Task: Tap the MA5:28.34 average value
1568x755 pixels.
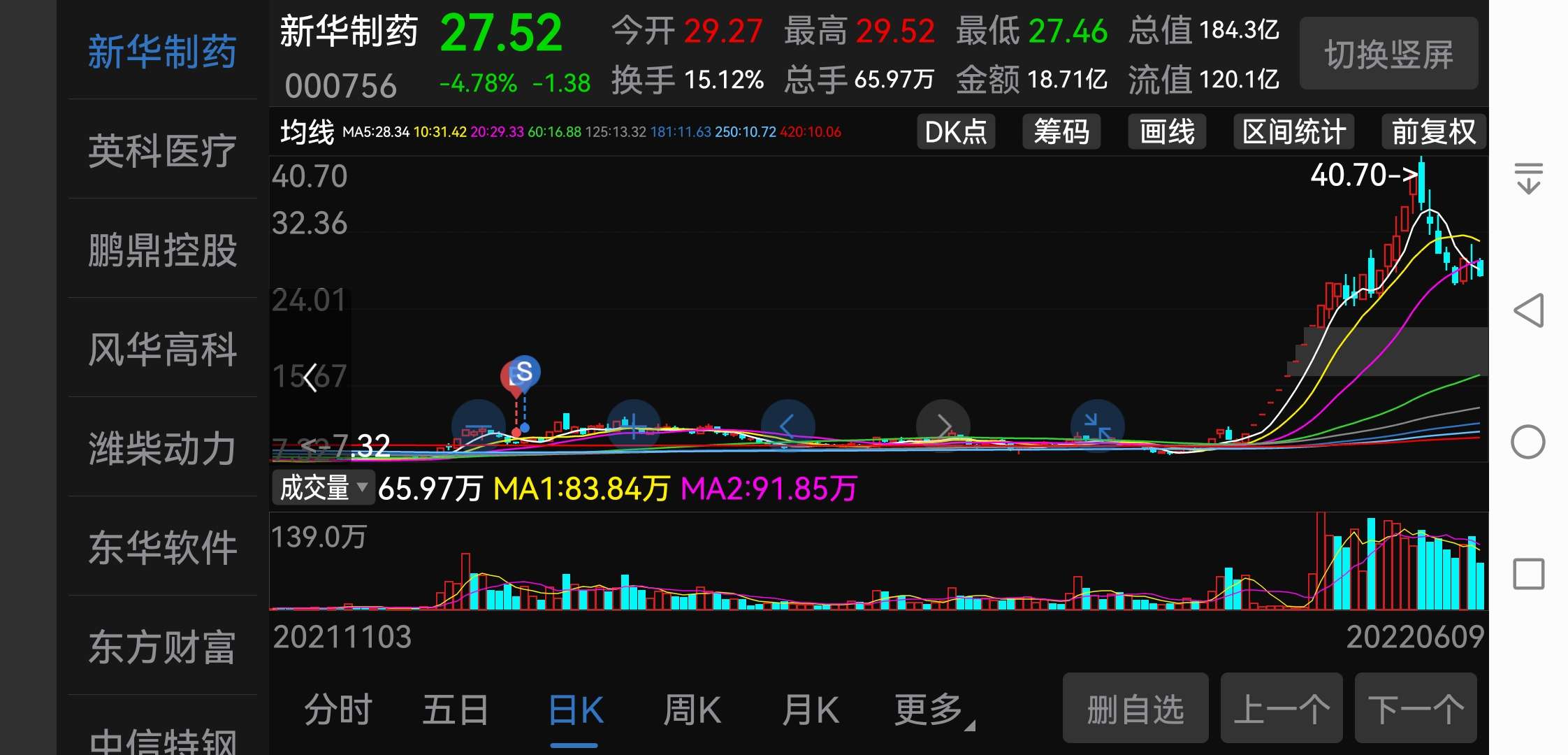Action: pyautogui.click(x=376, y=132)
